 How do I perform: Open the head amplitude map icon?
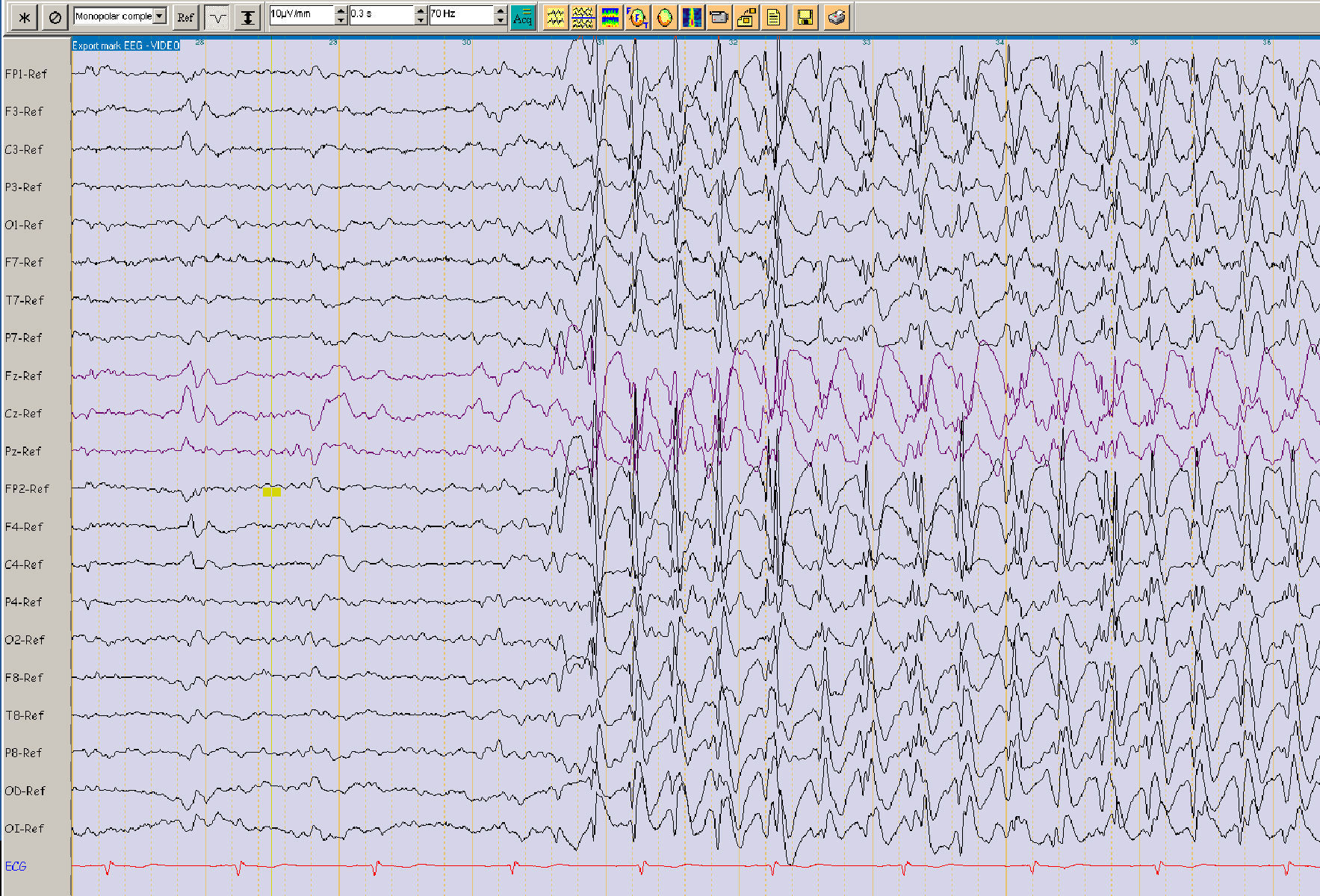(664, 17)
